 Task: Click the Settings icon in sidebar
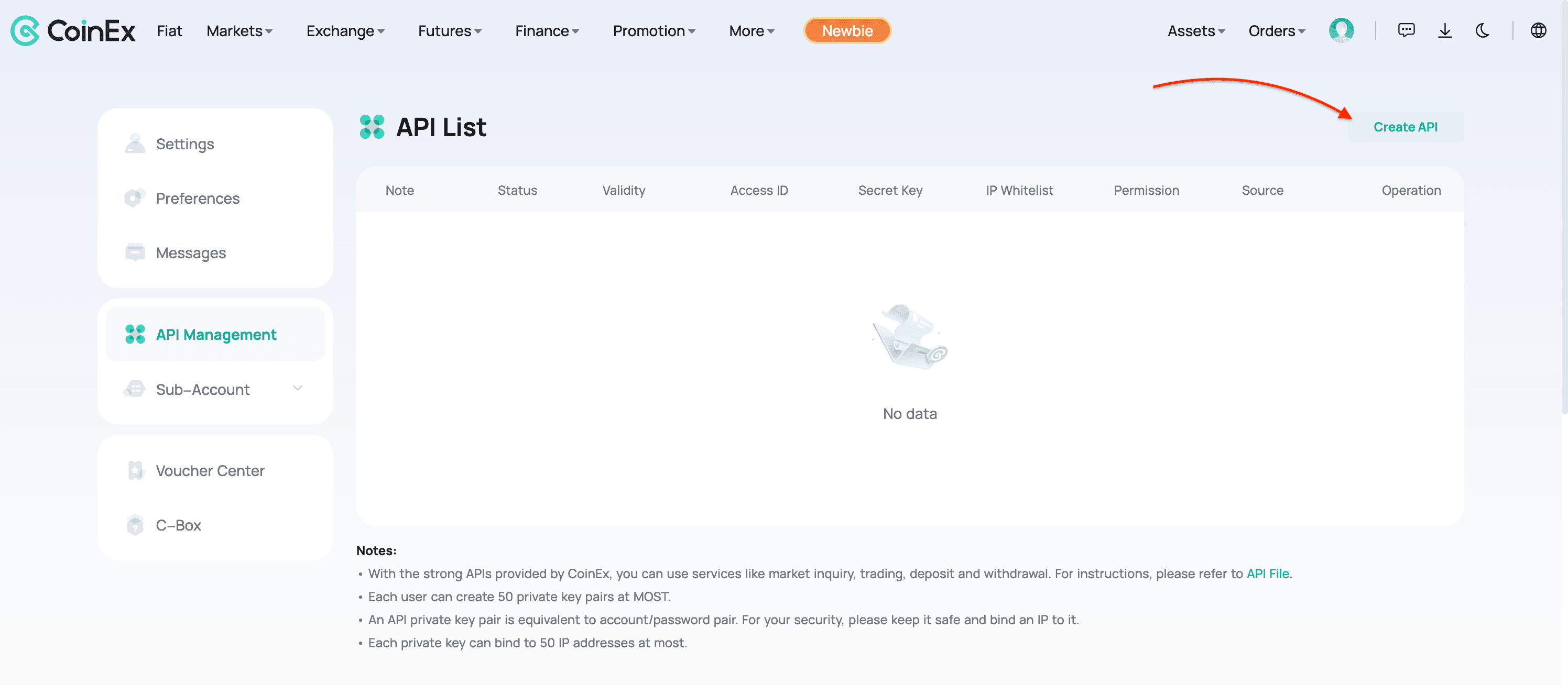click(135, 143)
